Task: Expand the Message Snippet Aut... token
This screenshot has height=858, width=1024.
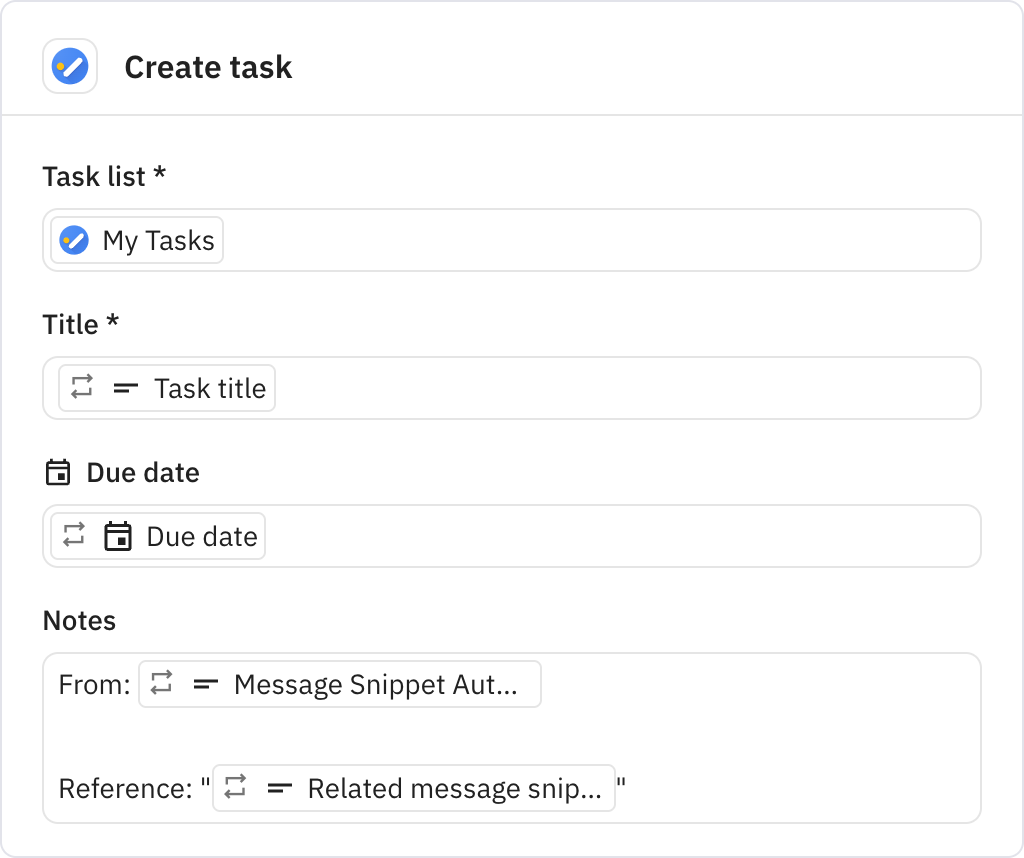Action: coord(340,684)
